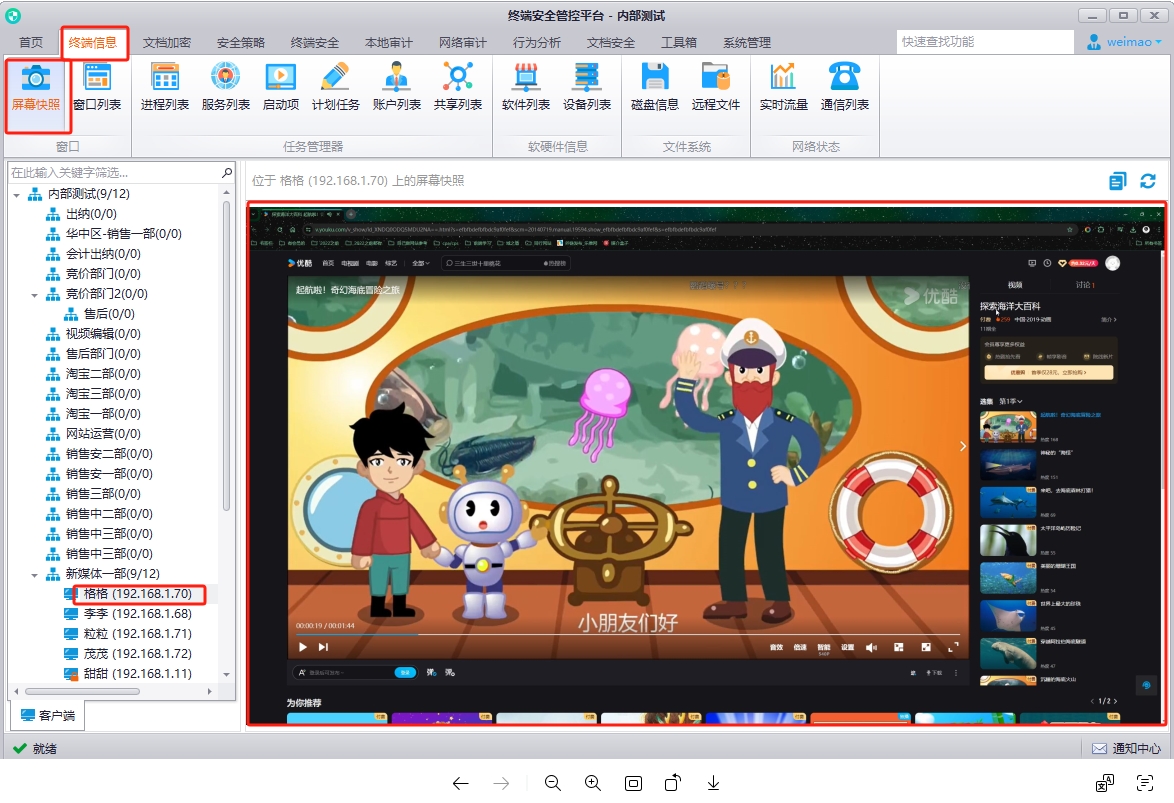Click the tree panel vertical scrollbar
Screen dimensions: 1174x803
226,356
